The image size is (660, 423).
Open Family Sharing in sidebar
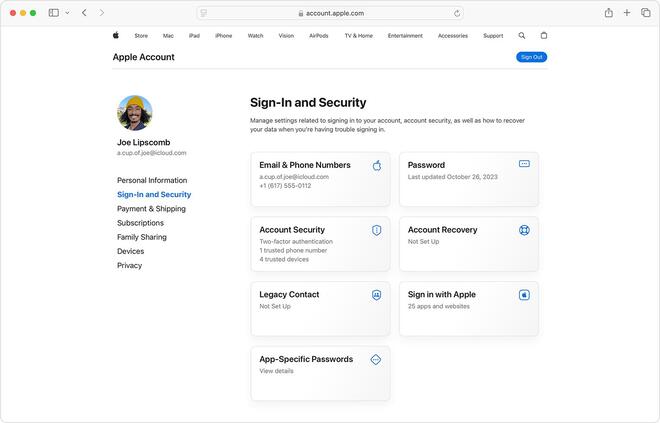(142, 237)
